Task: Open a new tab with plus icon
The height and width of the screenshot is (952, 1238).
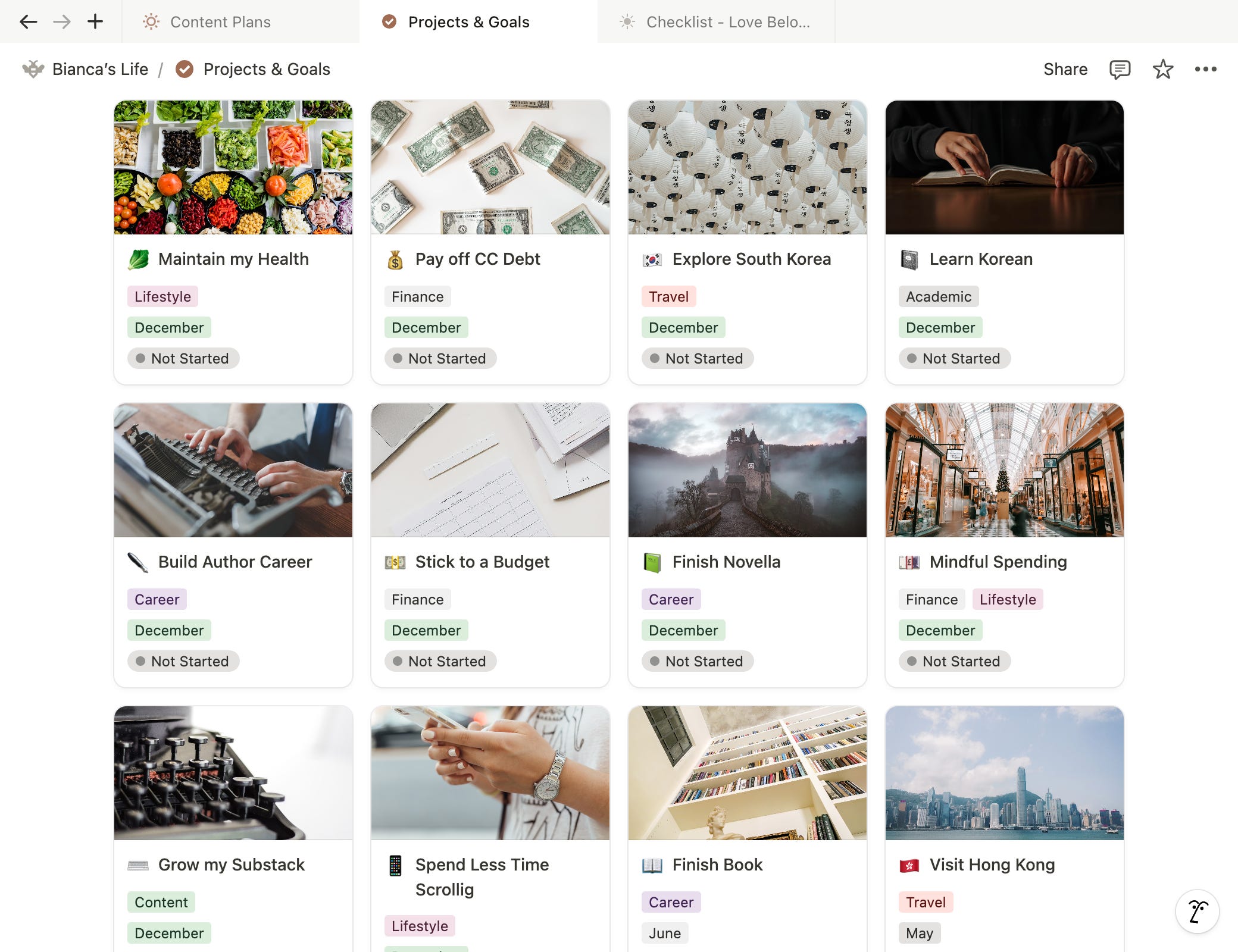Action: pyautogui.click(x=95, y=22)
